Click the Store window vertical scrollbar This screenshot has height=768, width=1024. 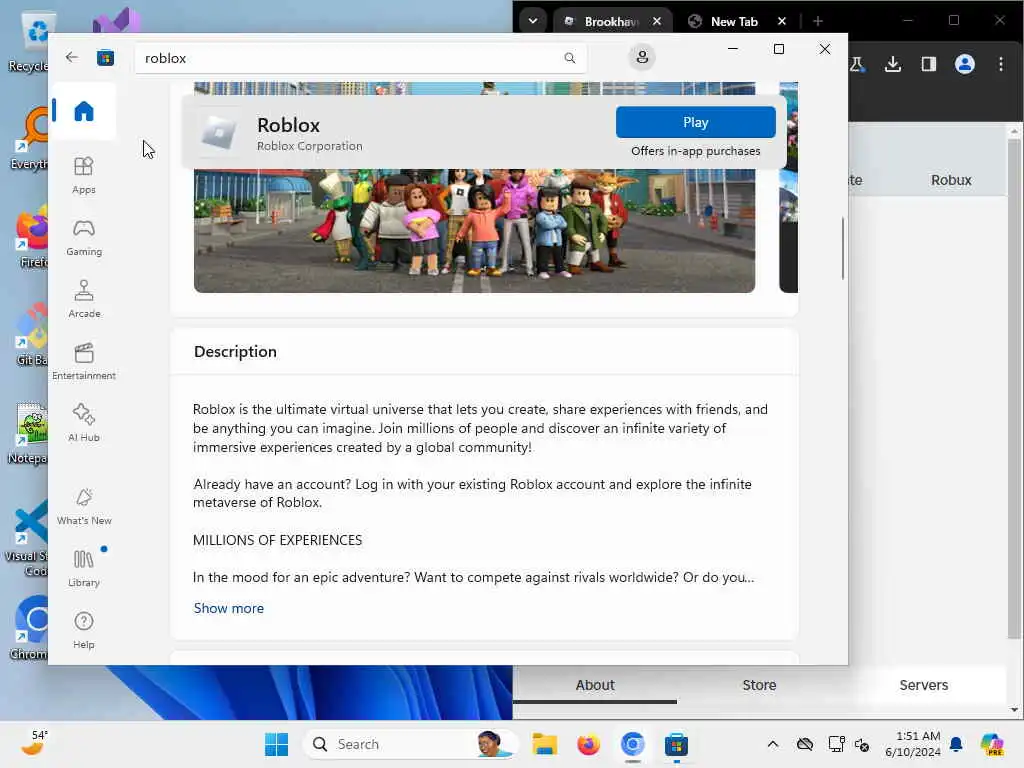point(842,248)
